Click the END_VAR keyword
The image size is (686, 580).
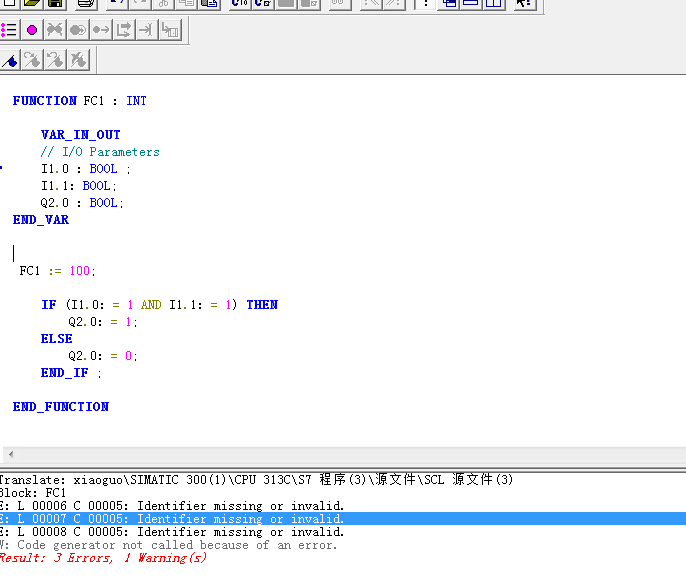click(41, 220)
